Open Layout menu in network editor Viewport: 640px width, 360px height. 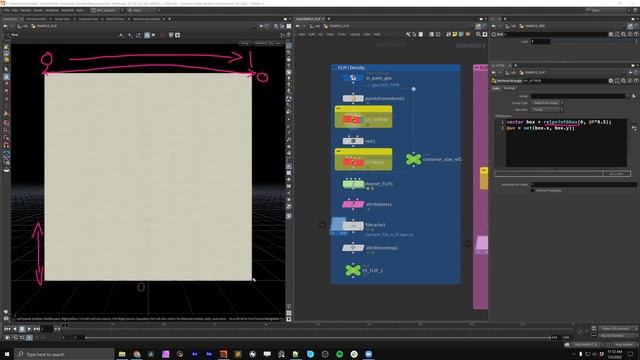click(x=355, y=34)
